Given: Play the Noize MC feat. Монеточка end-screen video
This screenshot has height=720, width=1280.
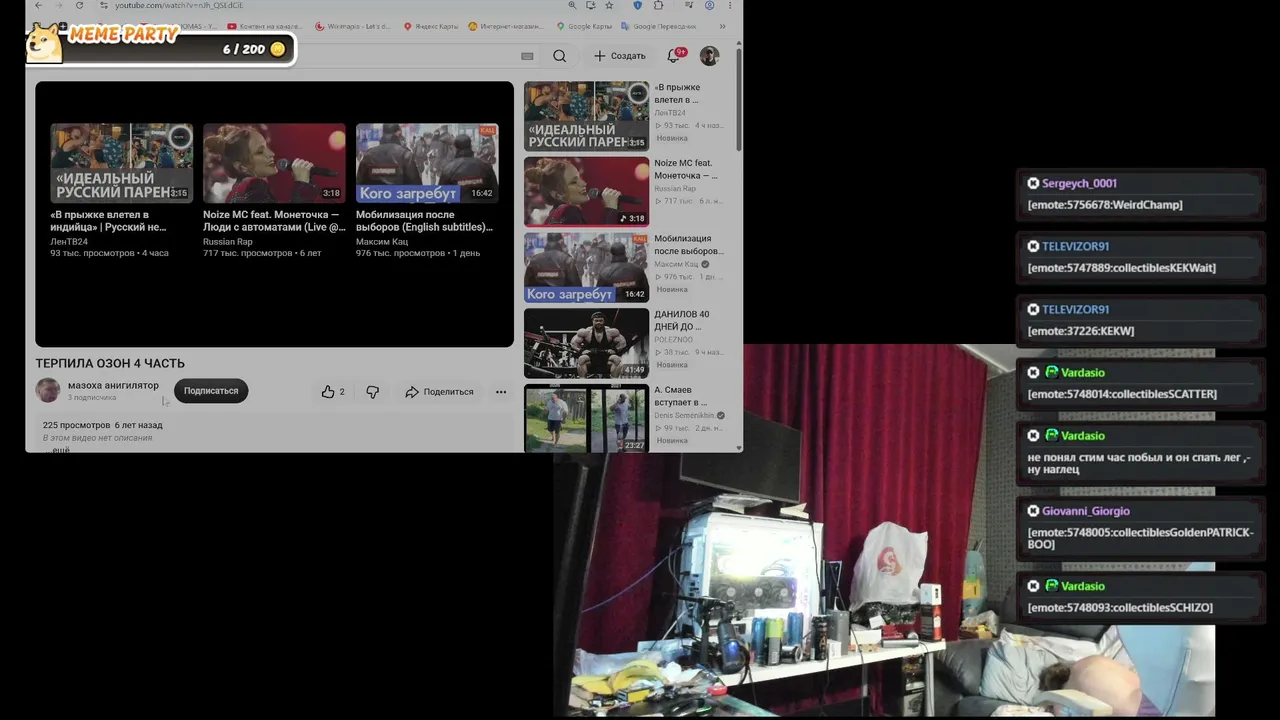Looking at the screenshot, I should 274,163.
